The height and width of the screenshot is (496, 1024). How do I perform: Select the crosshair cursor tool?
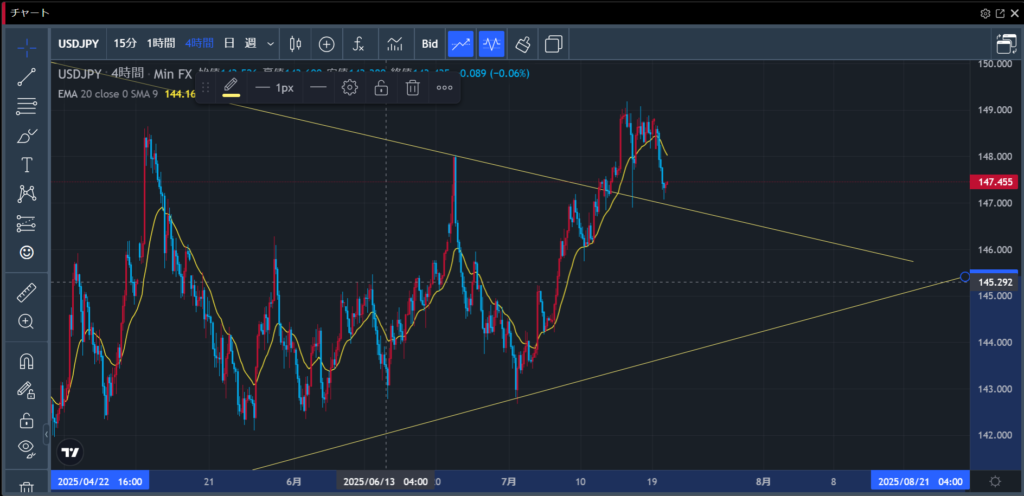tap(26, 48)
